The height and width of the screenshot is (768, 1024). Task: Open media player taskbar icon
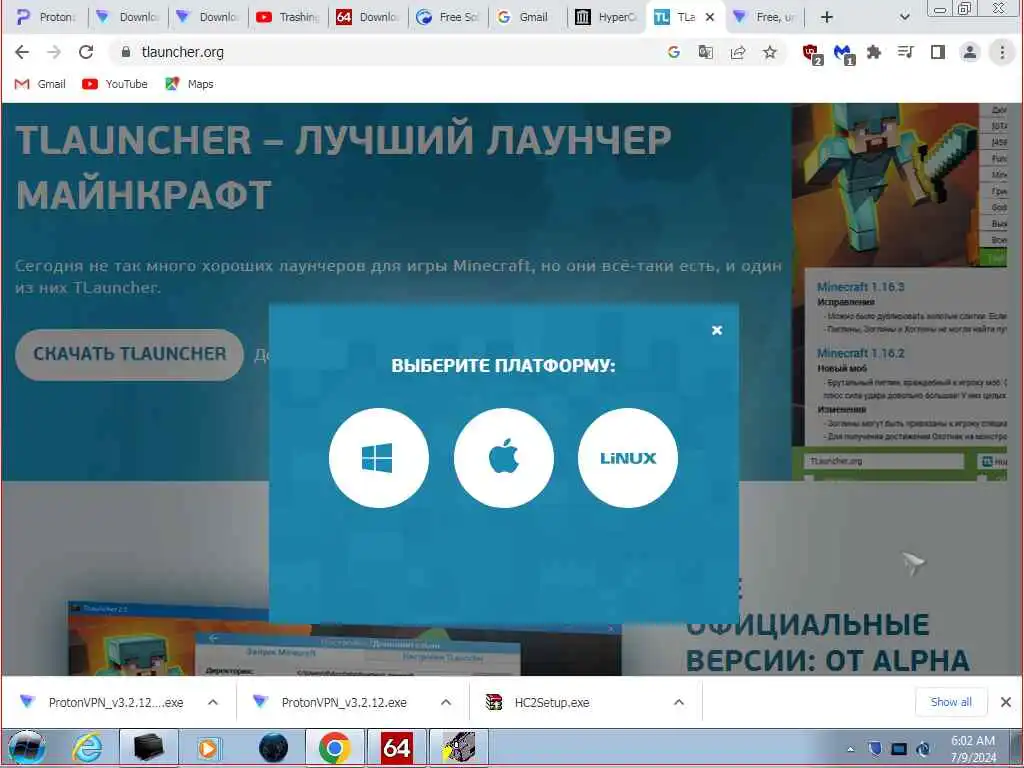tap(209, 748)
